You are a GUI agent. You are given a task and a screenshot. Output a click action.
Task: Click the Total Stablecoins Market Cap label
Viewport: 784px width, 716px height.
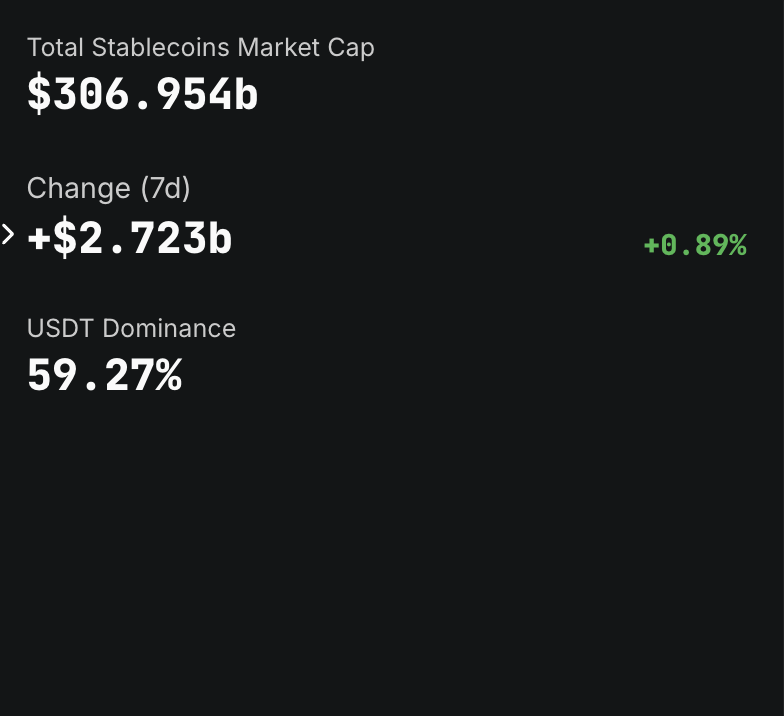pos(200,47)
